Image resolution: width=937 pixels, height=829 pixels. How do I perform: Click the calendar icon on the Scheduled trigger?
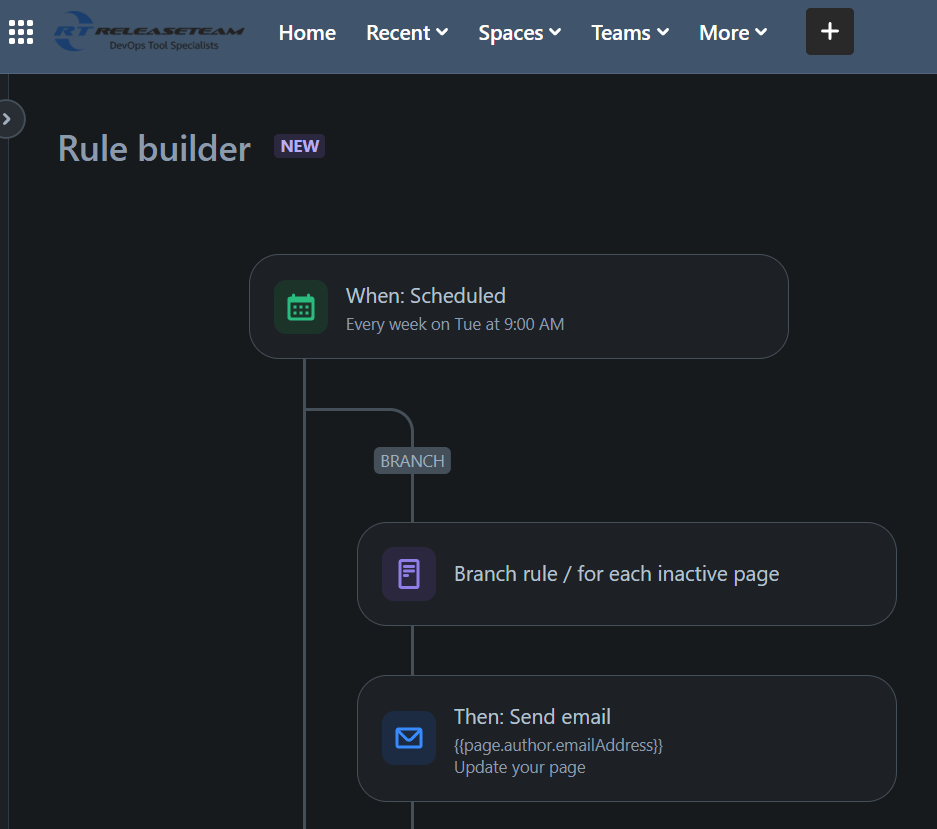pos(301,307)
